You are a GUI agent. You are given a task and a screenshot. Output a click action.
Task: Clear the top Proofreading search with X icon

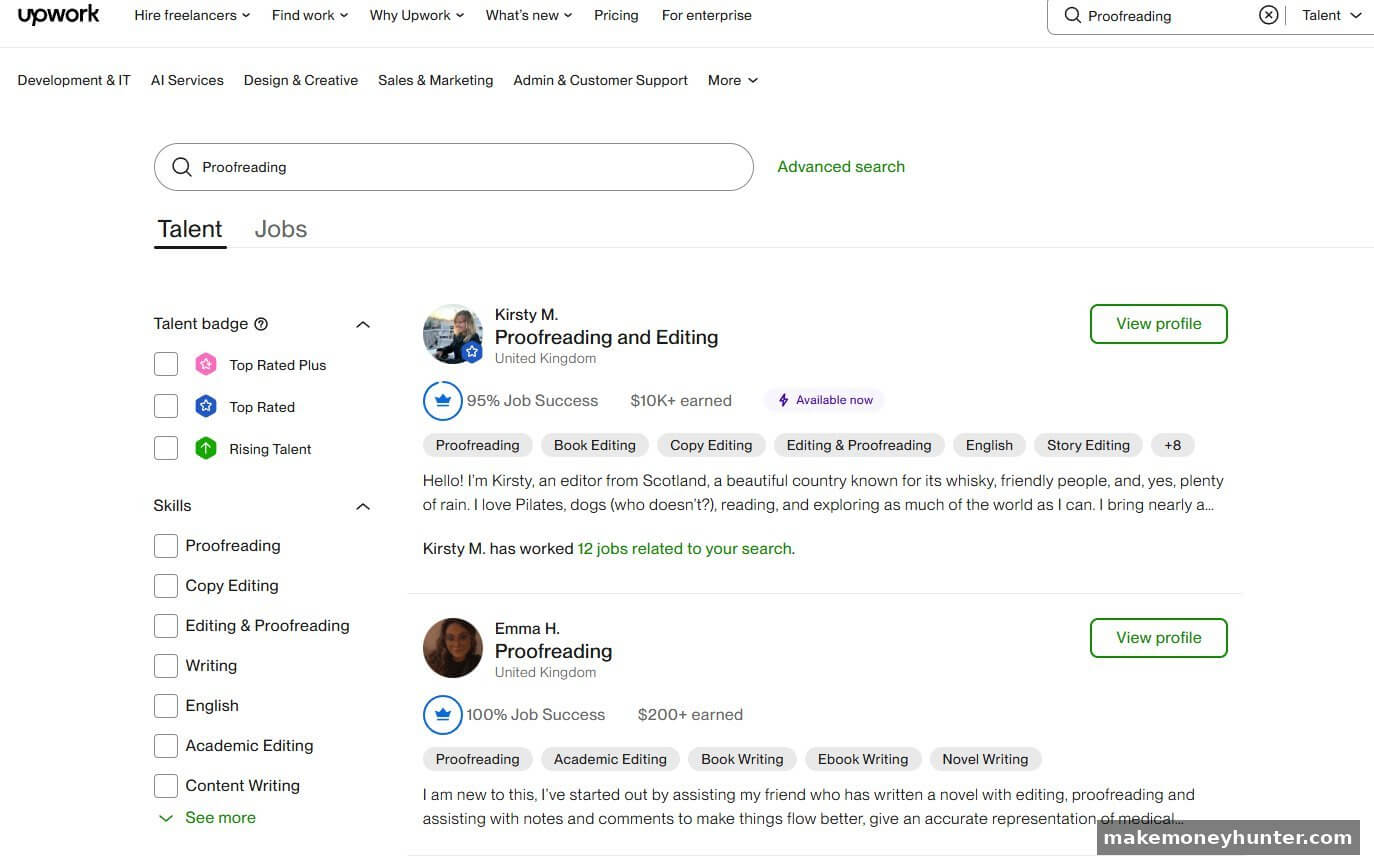tap(1268, 15)
